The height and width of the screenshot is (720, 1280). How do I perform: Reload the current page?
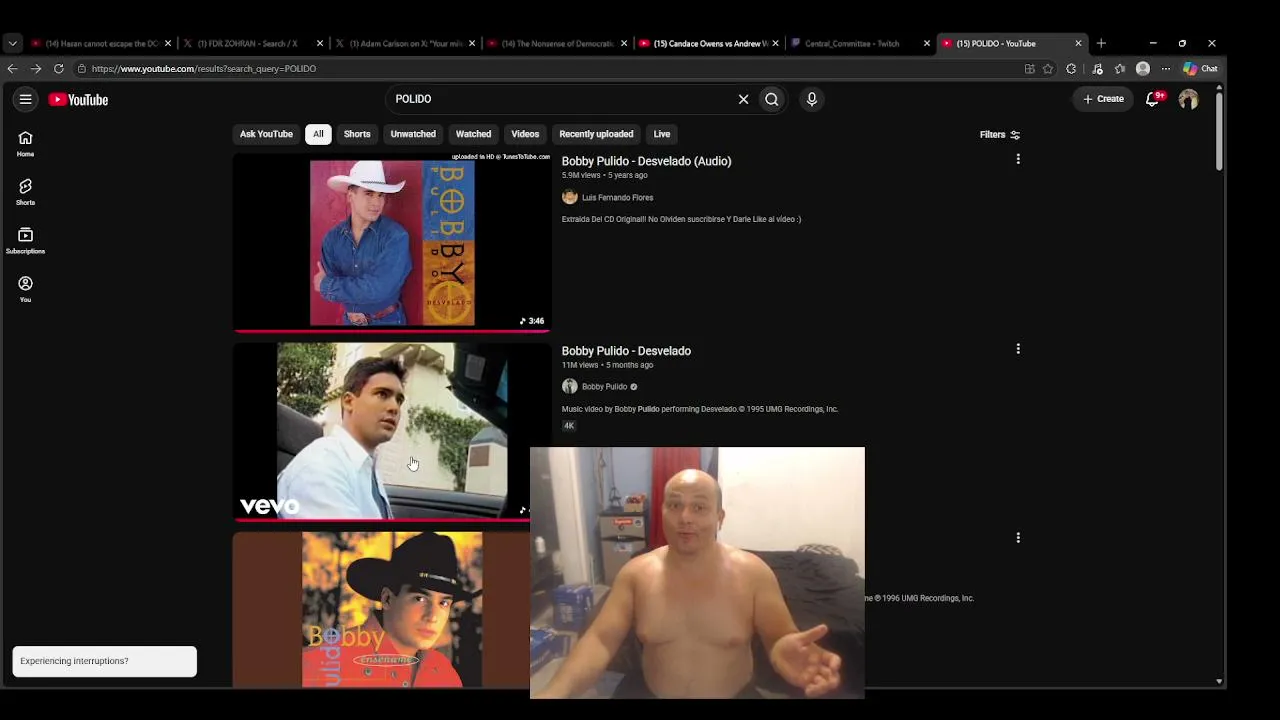pyautogui.click(x=58, y=68)
